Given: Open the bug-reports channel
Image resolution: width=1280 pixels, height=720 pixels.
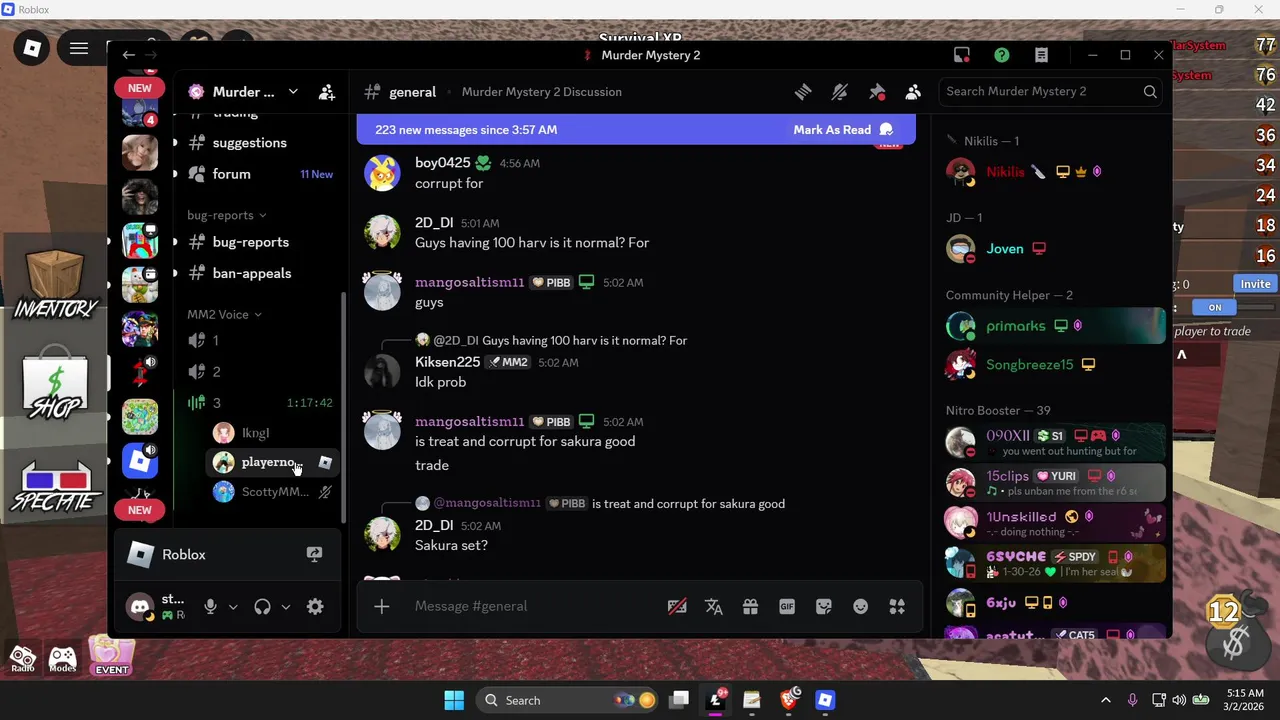Looking at the screenshot, I should click(x=258, y=242).
